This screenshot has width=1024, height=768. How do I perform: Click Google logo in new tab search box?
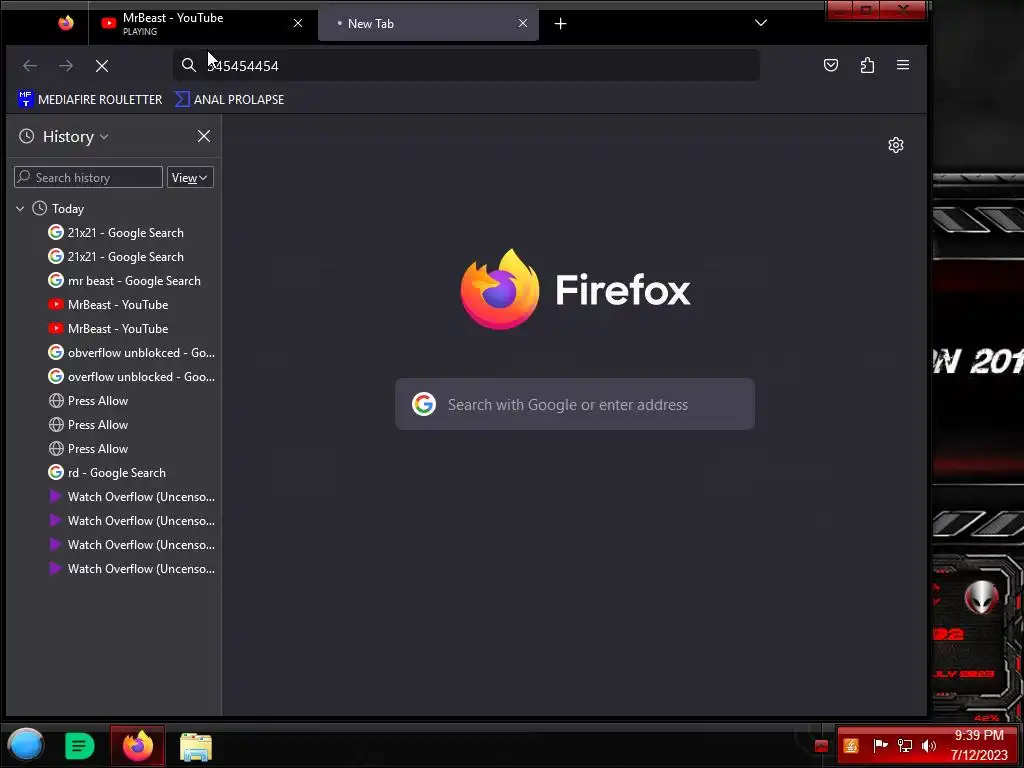pyautogui.click(x=424, y=404)
